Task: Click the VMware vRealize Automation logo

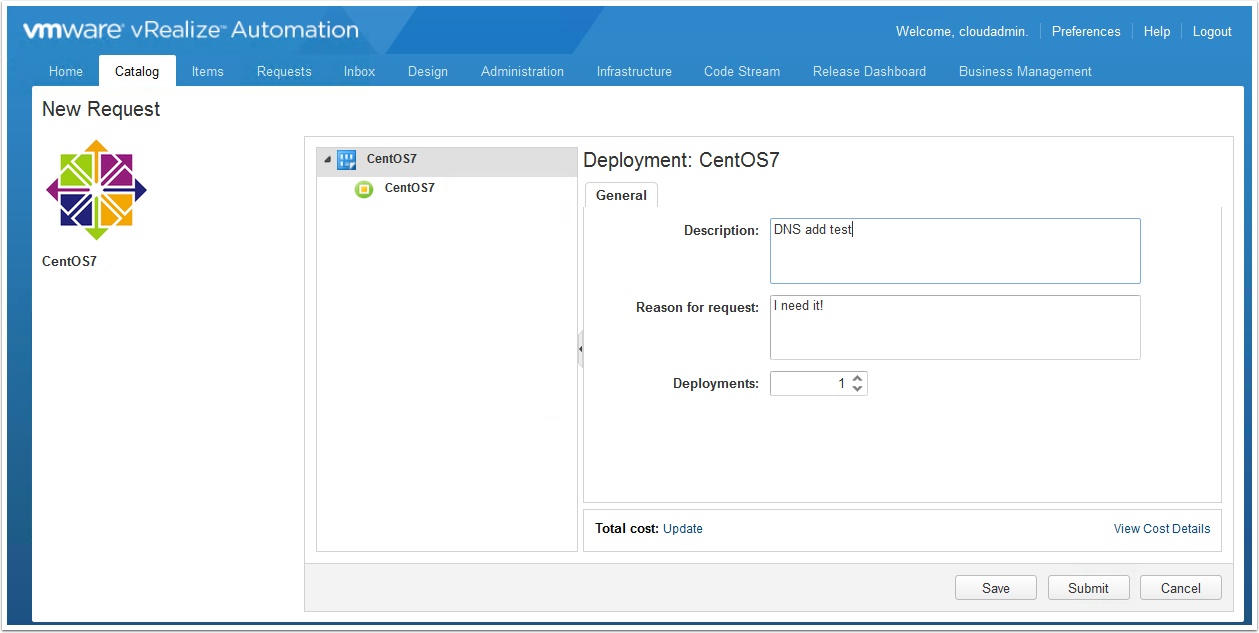Action: point(191,30)
